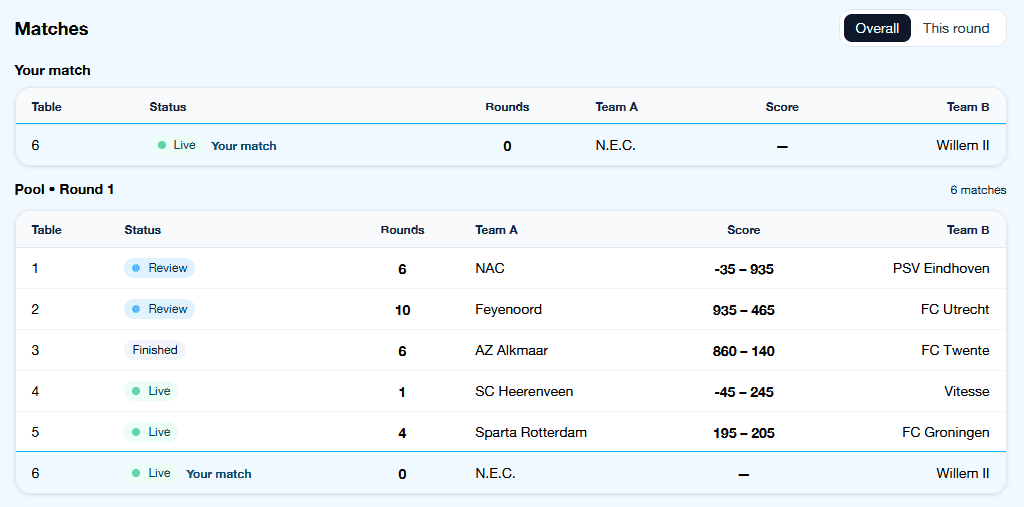This screenshot has width=1024, height=507.
Task: Open Your match link in top table
Action: (x=243, y=146)
